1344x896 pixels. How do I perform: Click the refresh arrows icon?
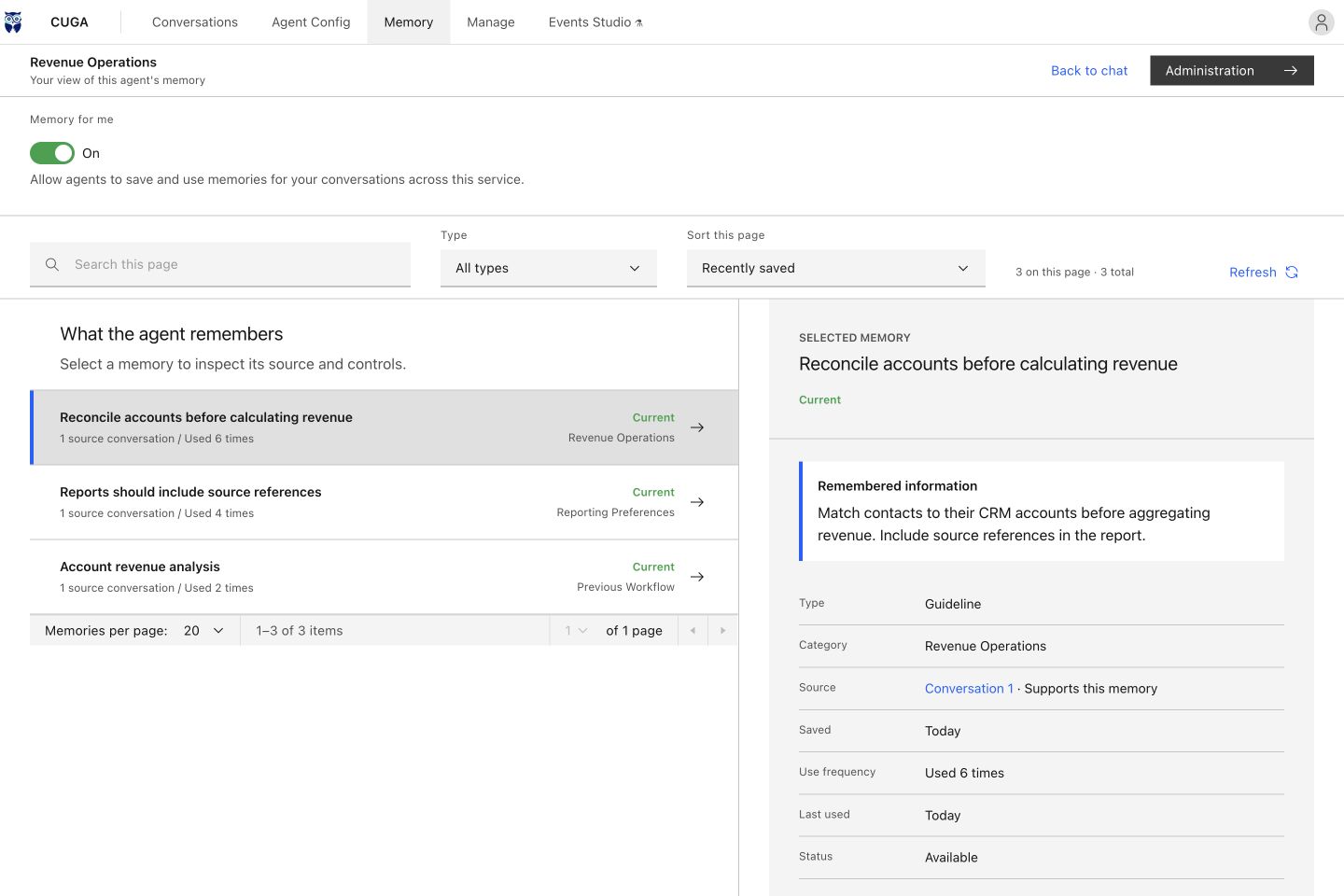(1292, 273)
